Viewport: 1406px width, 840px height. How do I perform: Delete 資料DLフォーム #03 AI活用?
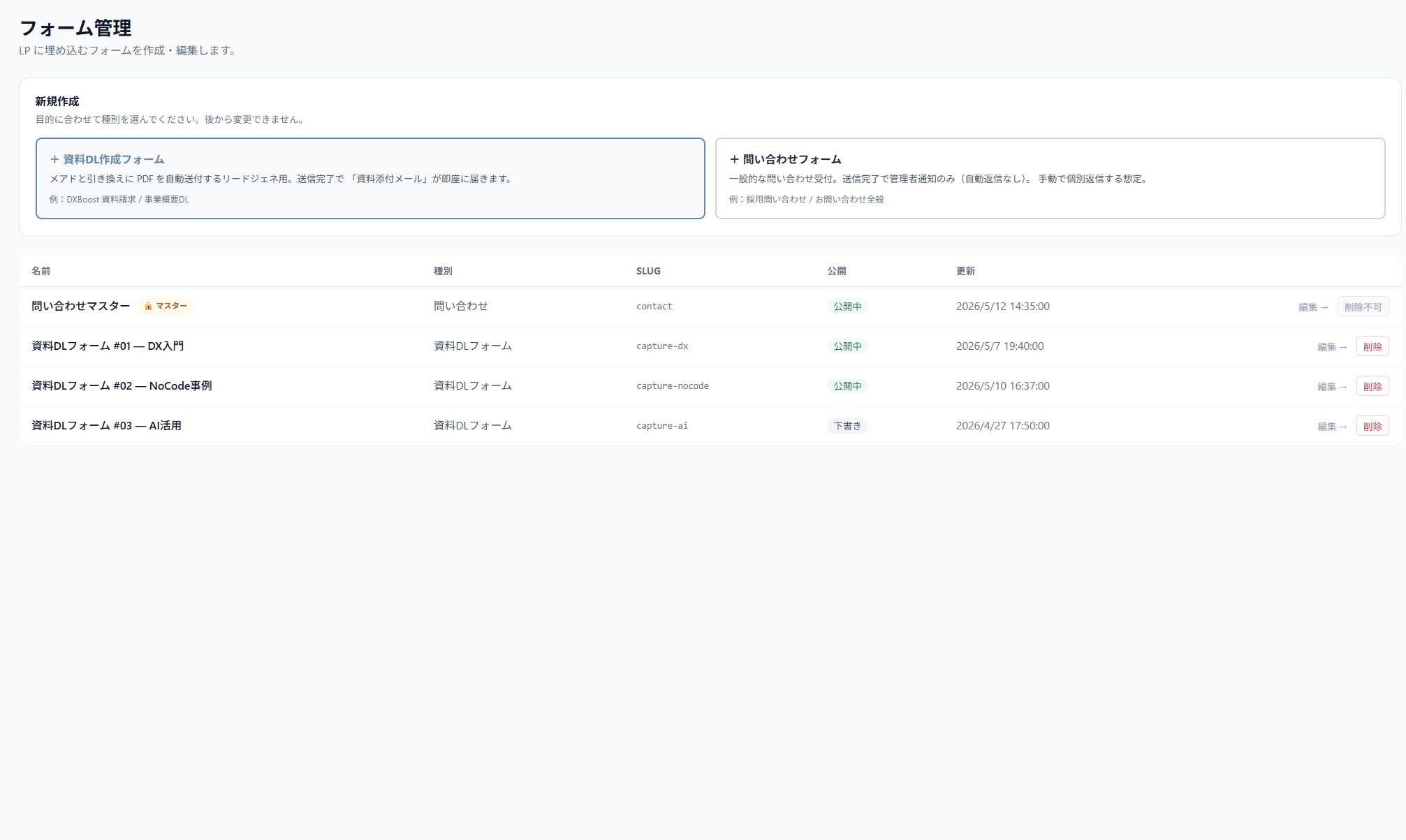click(1372, 426)
